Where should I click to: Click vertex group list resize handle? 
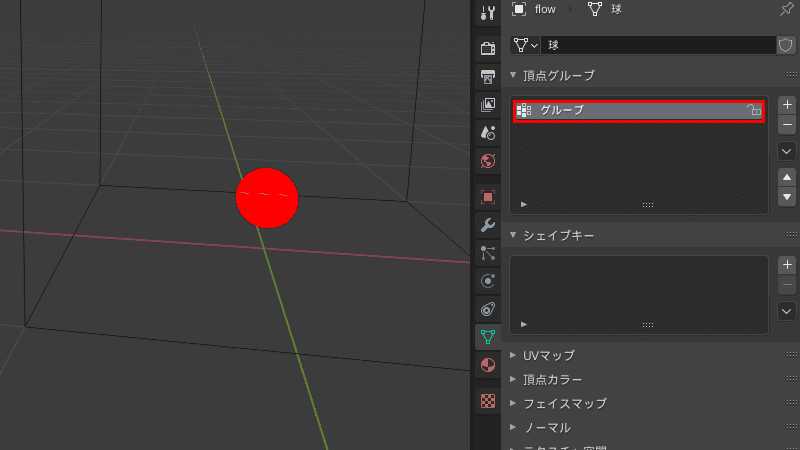tap(647, 205)
